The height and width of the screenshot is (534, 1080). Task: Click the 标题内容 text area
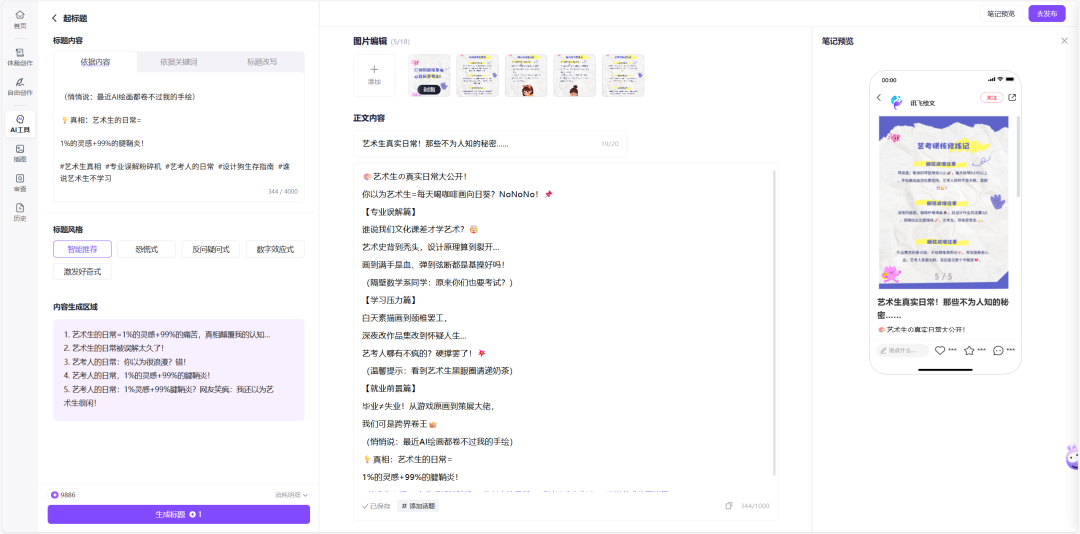[x=178, y=137]
